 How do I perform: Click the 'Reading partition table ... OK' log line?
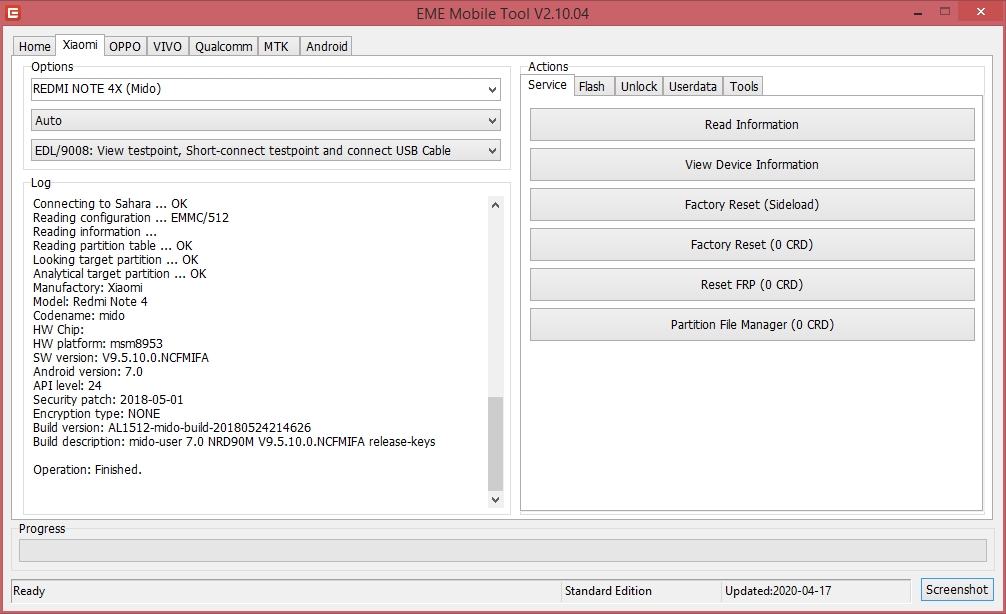pos(112,246)
